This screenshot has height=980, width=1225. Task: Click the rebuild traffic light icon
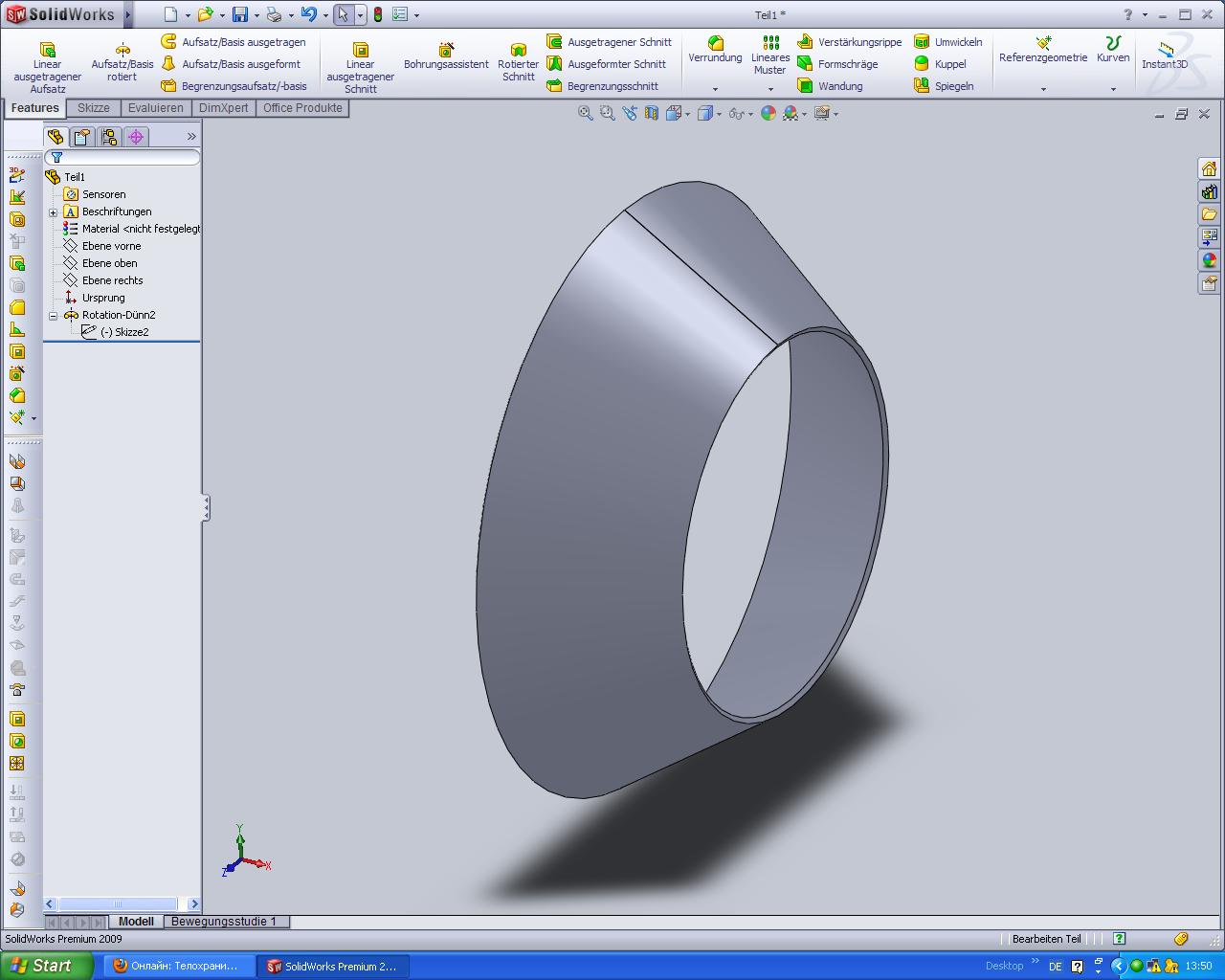click(x=378, y=14)
